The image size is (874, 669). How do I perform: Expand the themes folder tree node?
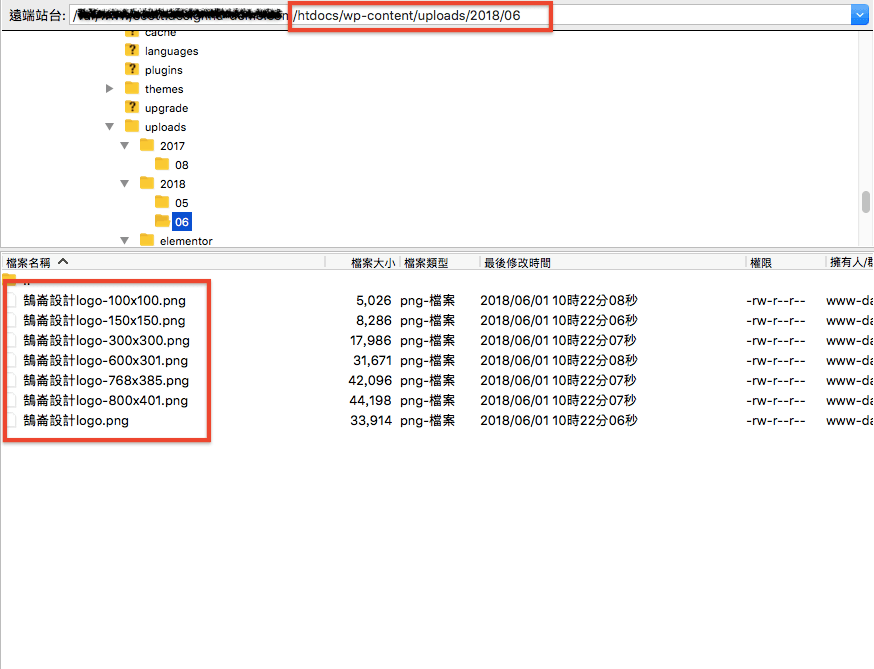tap(110, 89)
